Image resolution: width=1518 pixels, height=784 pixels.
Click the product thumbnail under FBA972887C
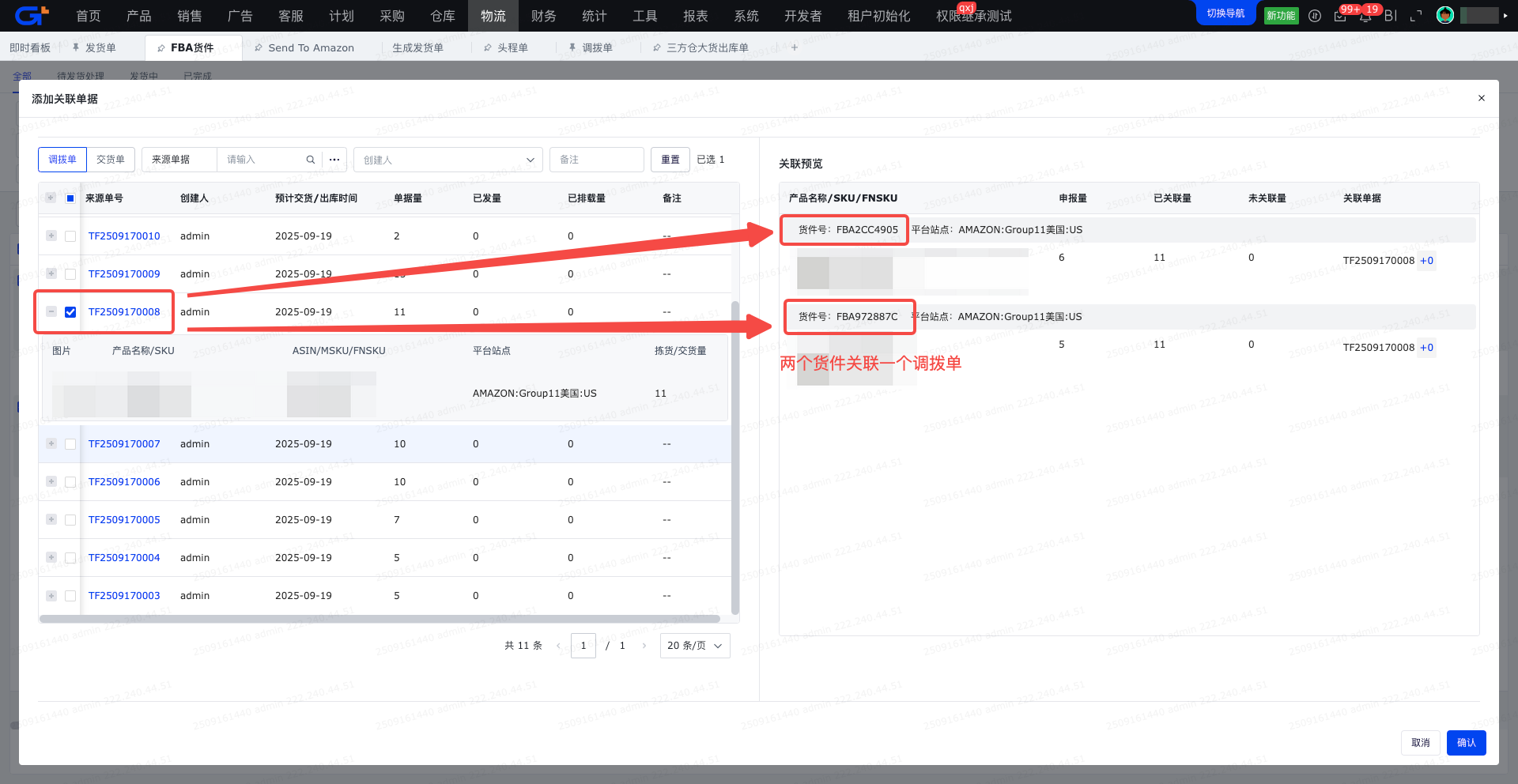click(844, 361)
